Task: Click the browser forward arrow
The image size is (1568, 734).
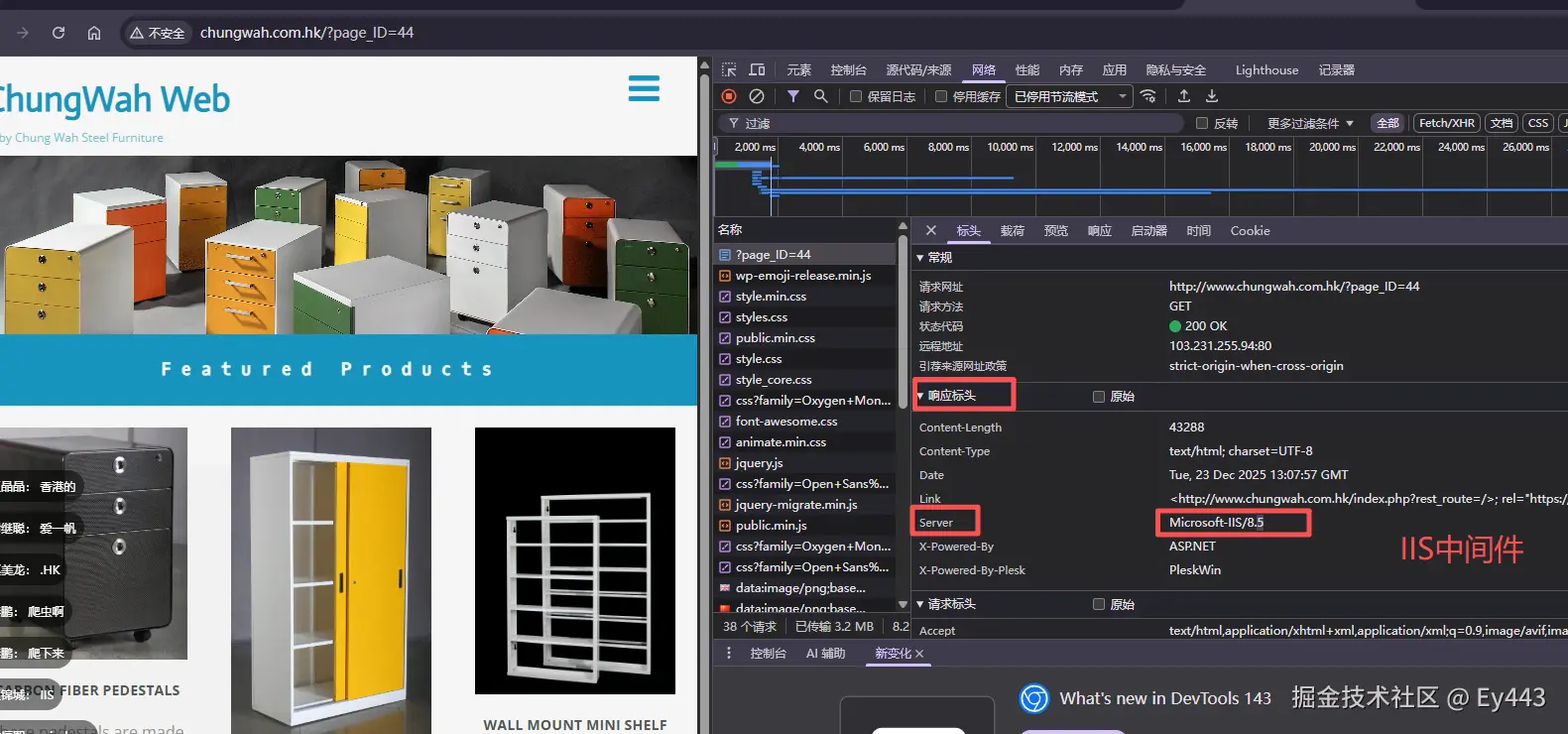Action: [23, 33]
